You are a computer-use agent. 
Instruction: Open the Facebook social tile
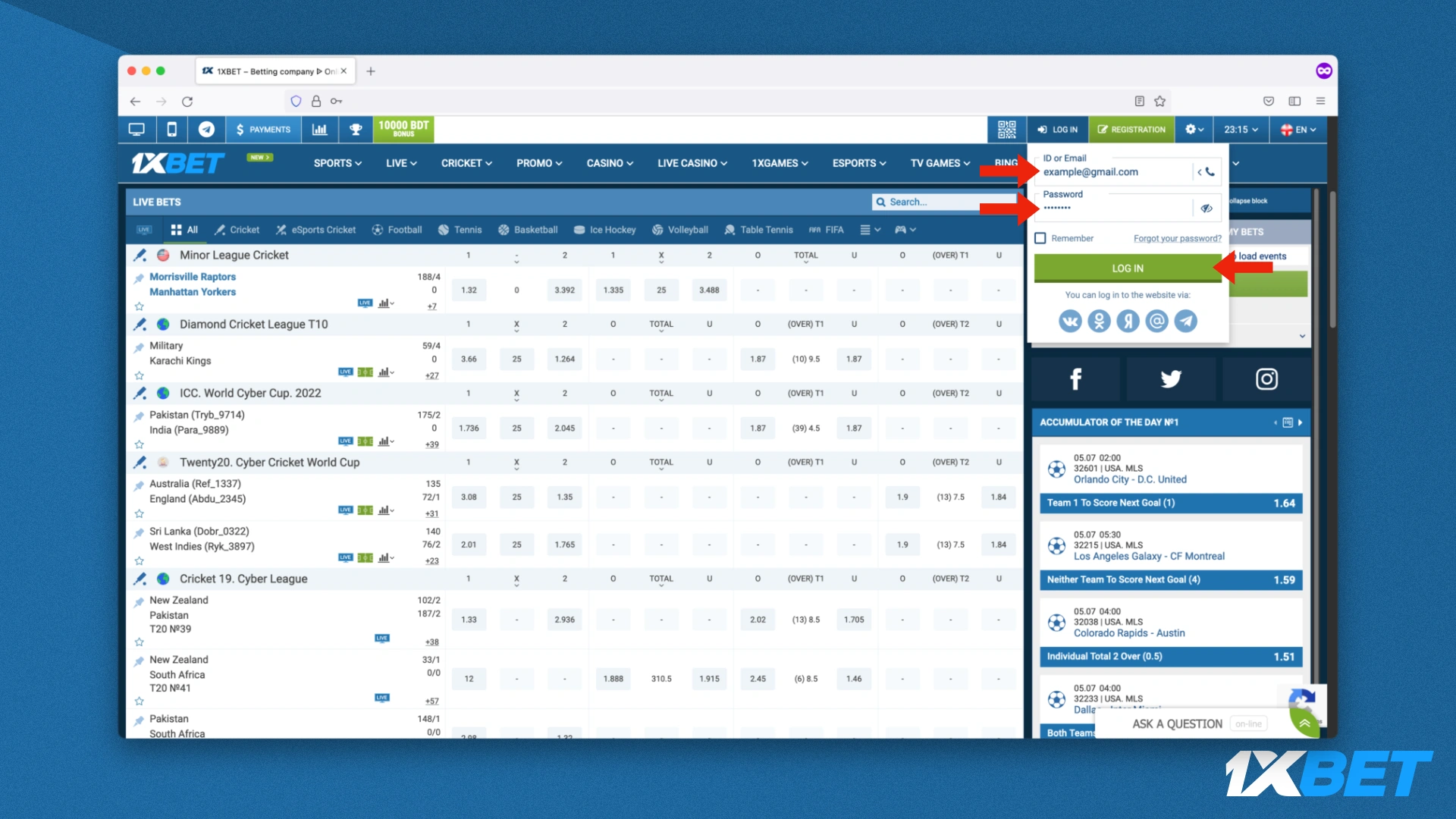pyautogui.click(x=1075, y=378)
